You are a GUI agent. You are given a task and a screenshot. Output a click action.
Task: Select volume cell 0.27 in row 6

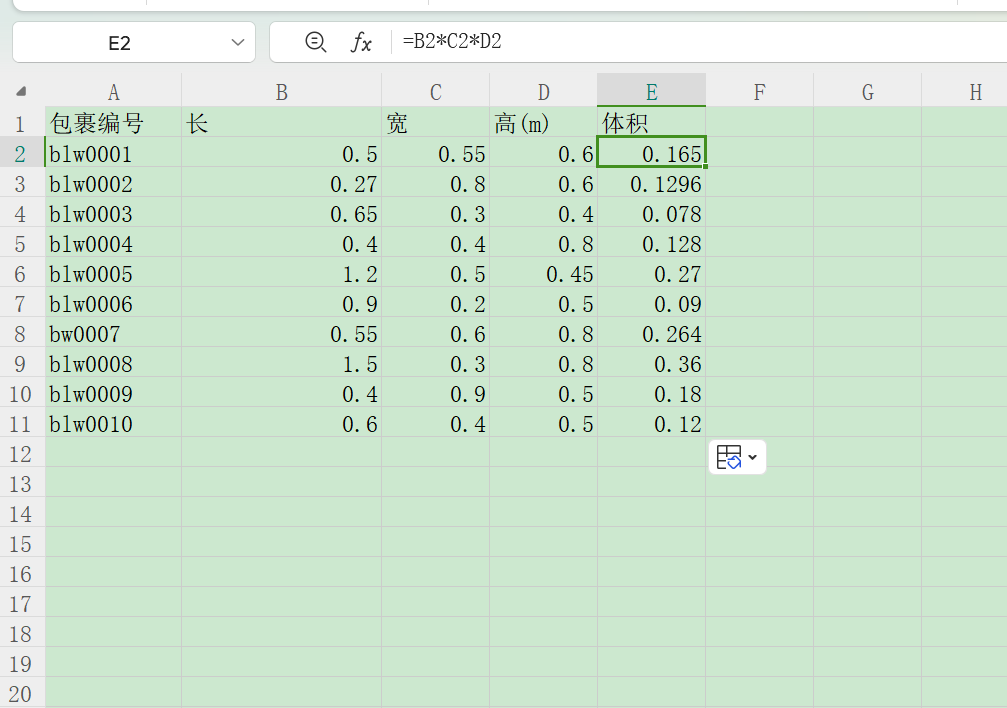tap(651, 272)
